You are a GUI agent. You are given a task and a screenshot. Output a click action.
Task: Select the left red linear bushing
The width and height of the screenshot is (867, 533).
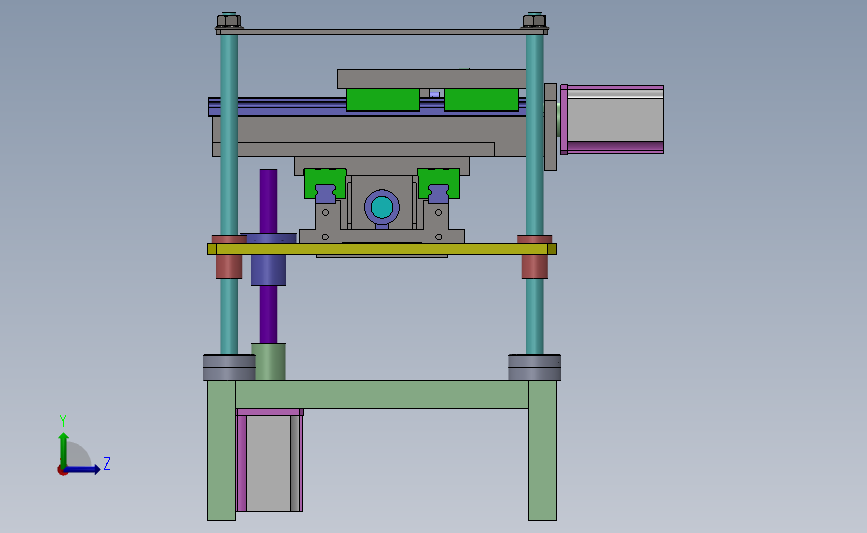click(x=229, y=266)
